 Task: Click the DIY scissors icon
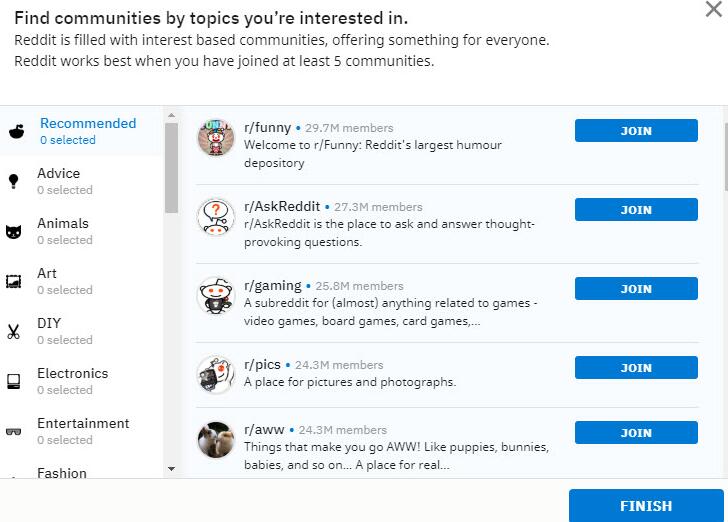click(14, 331)
